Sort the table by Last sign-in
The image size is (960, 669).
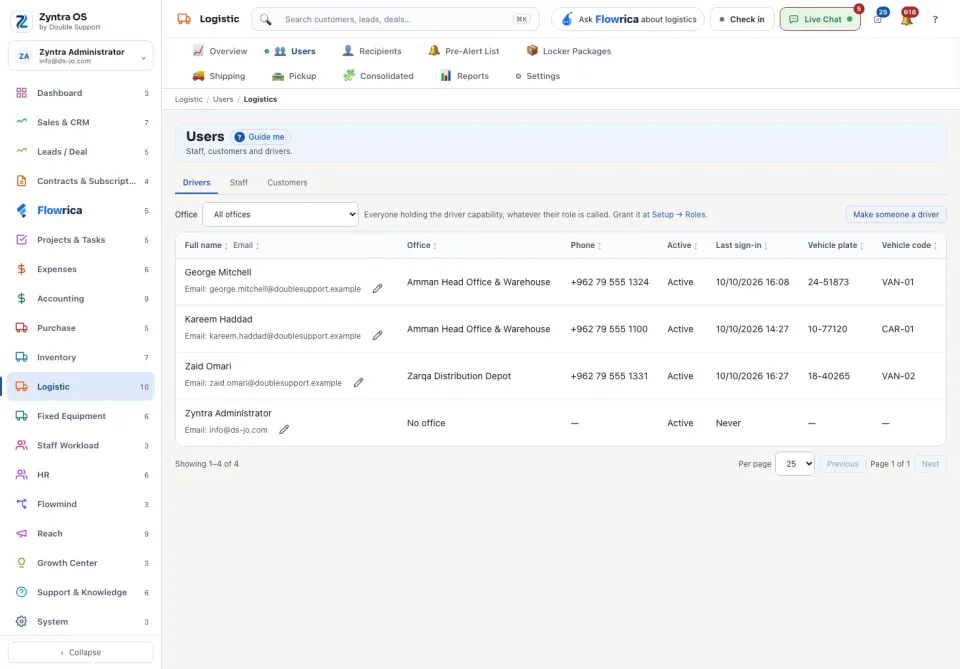tap(741, 245)
